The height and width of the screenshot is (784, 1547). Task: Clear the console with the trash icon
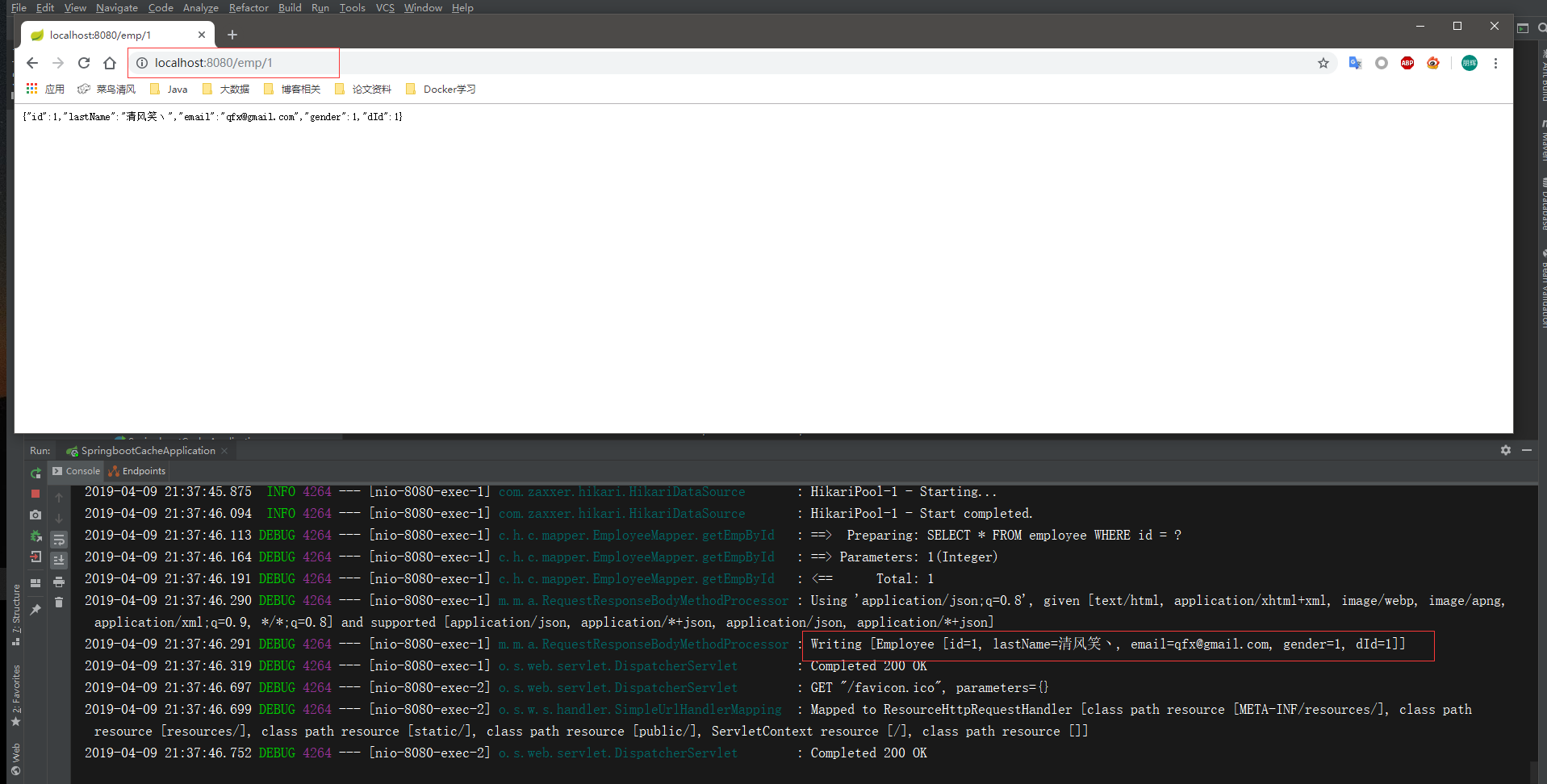coord(59,603)
